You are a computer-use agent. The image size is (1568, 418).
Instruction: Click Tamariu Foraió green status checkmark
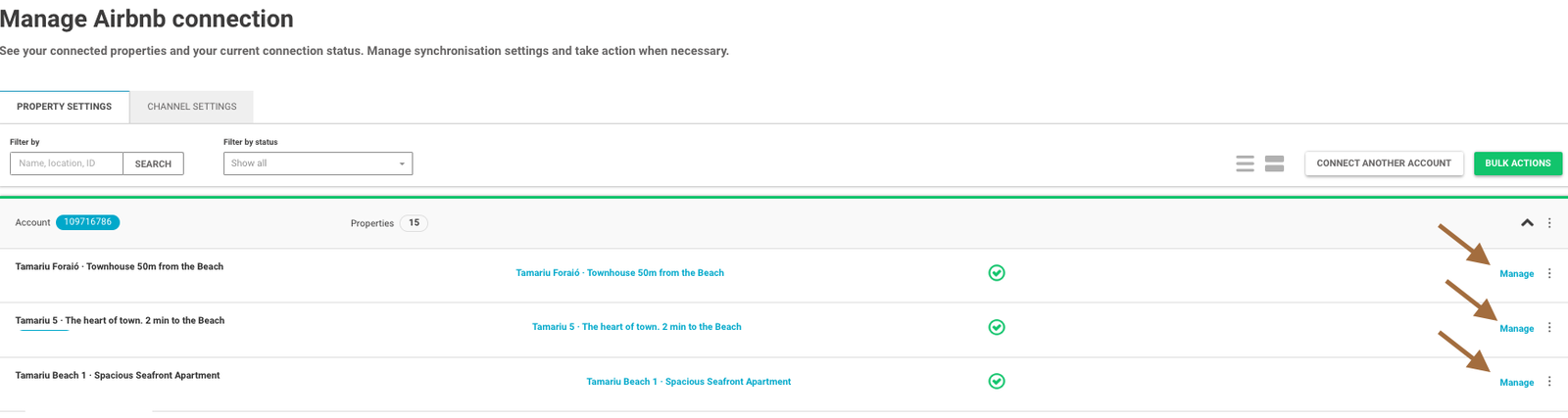pyautogui.click(x=997, y=273)
